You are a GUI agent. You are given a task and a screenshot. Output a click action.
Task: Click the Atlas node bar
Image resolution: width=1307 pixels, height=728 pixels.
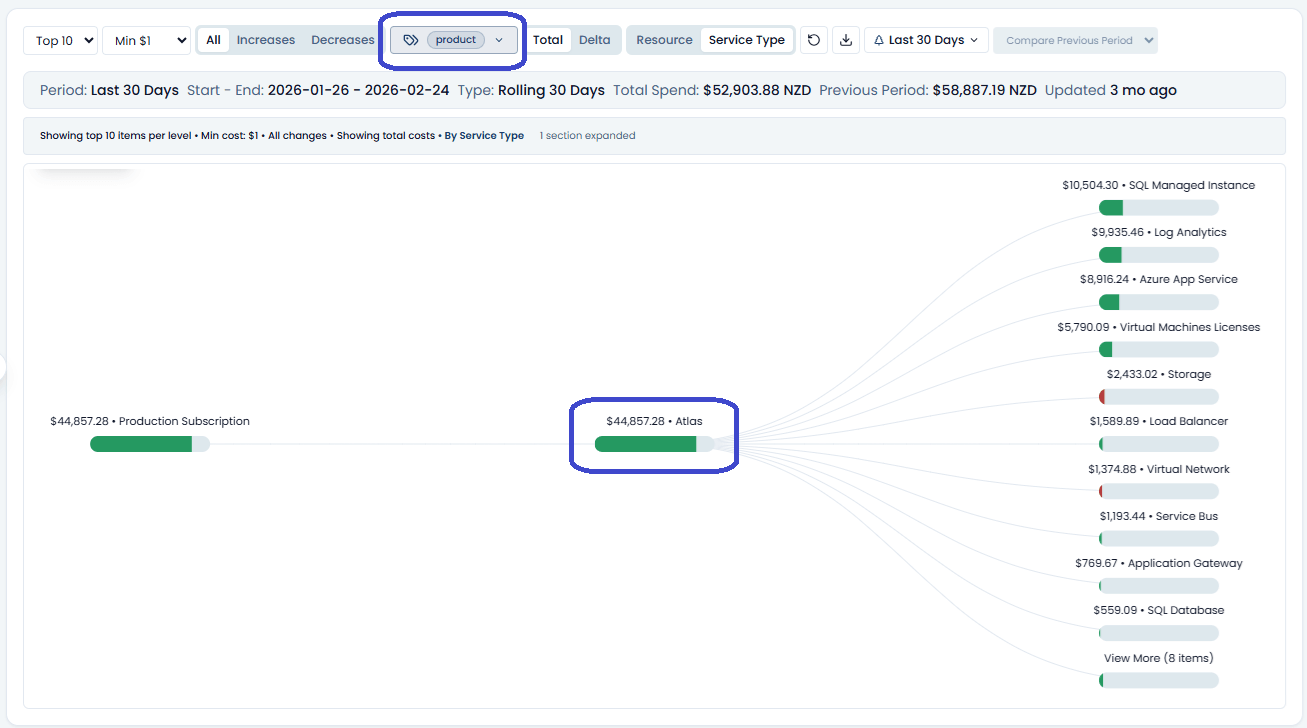655,444
